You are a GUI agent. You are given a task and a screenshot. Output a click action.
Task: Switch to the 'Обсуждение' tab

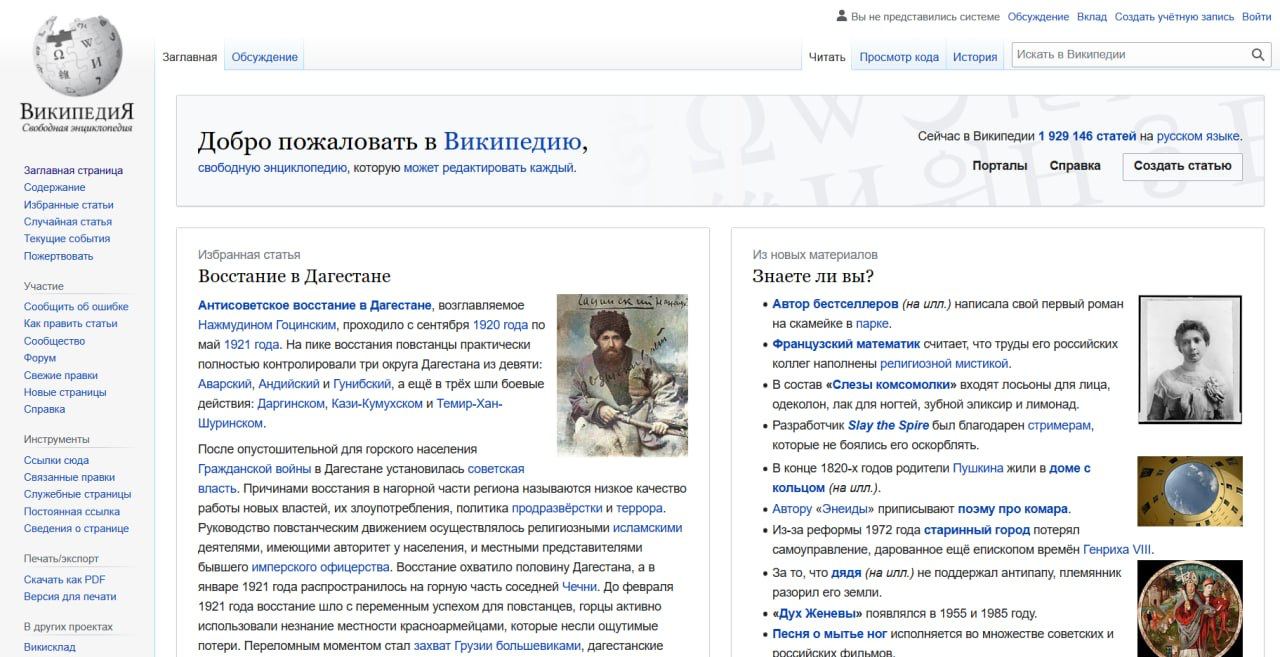pos(265,57)
